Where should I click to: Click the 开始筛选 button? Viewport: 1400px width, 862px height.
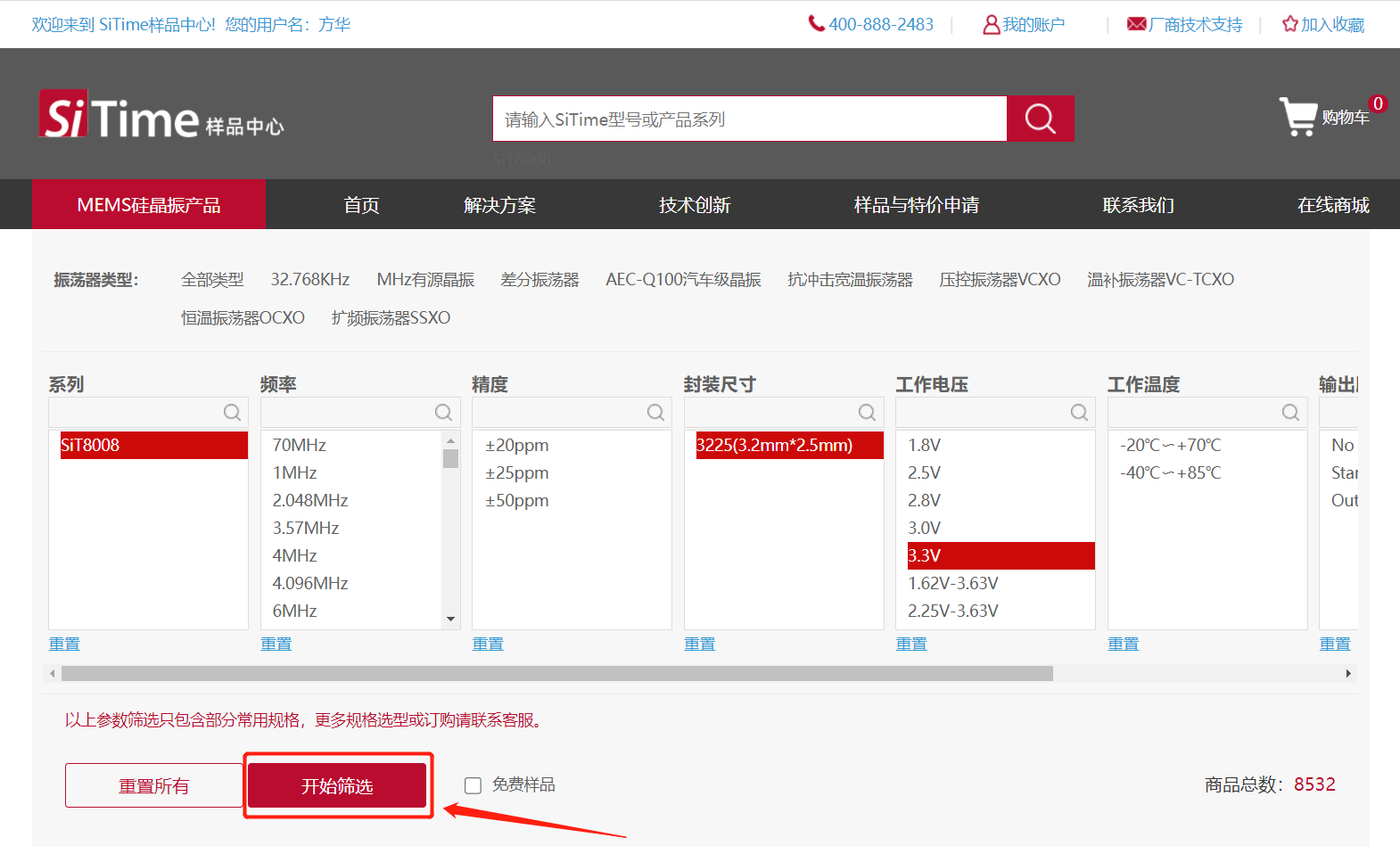337,785
